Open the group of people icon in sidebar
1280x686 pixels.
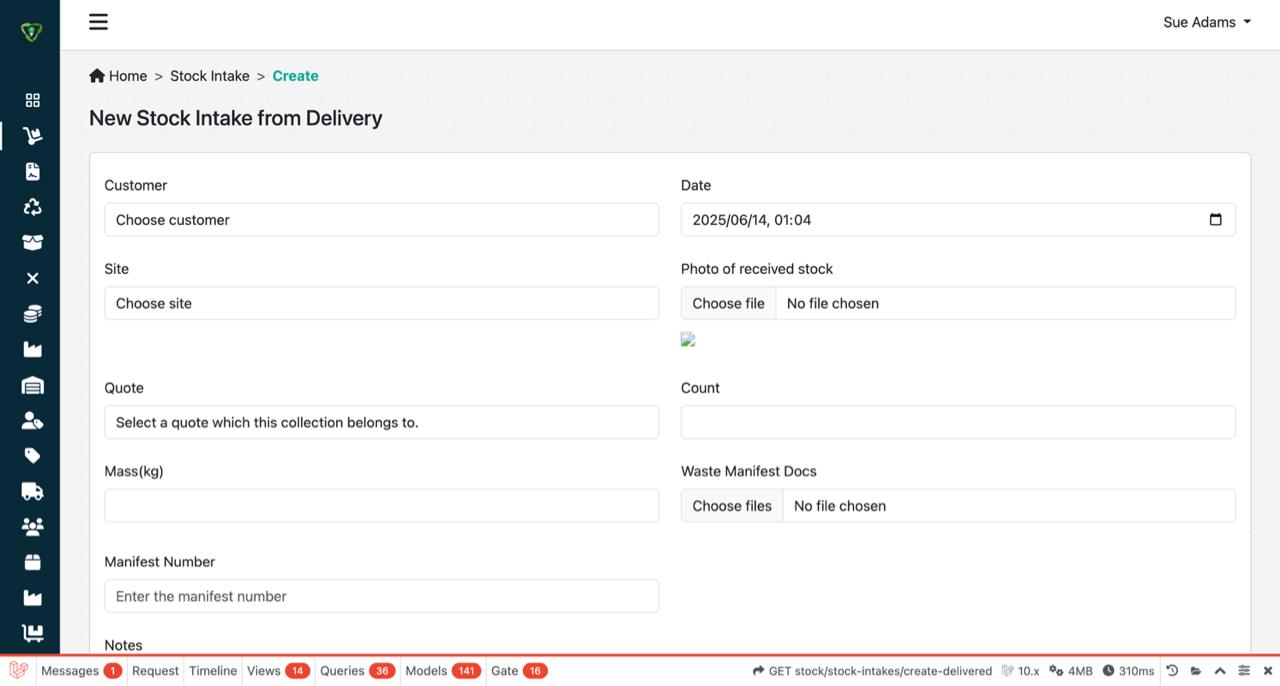(33, 526)
